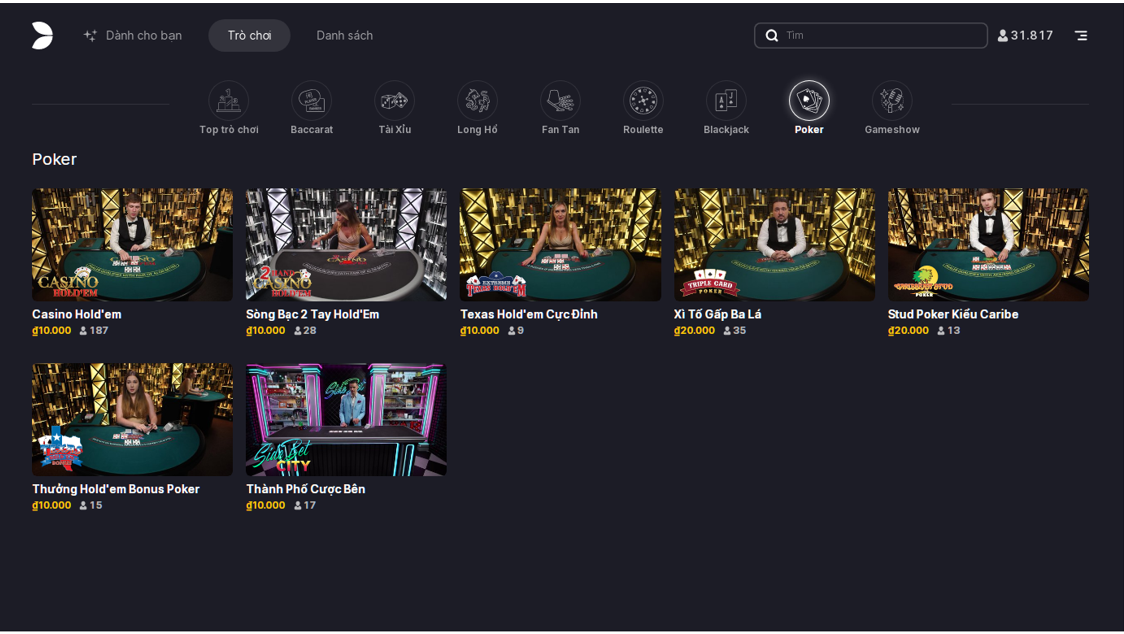The image size is (1124, 634).
Task: Open the Texas Hold'em Cực Đỉnh thumbnail
Action: coord(560,245)
